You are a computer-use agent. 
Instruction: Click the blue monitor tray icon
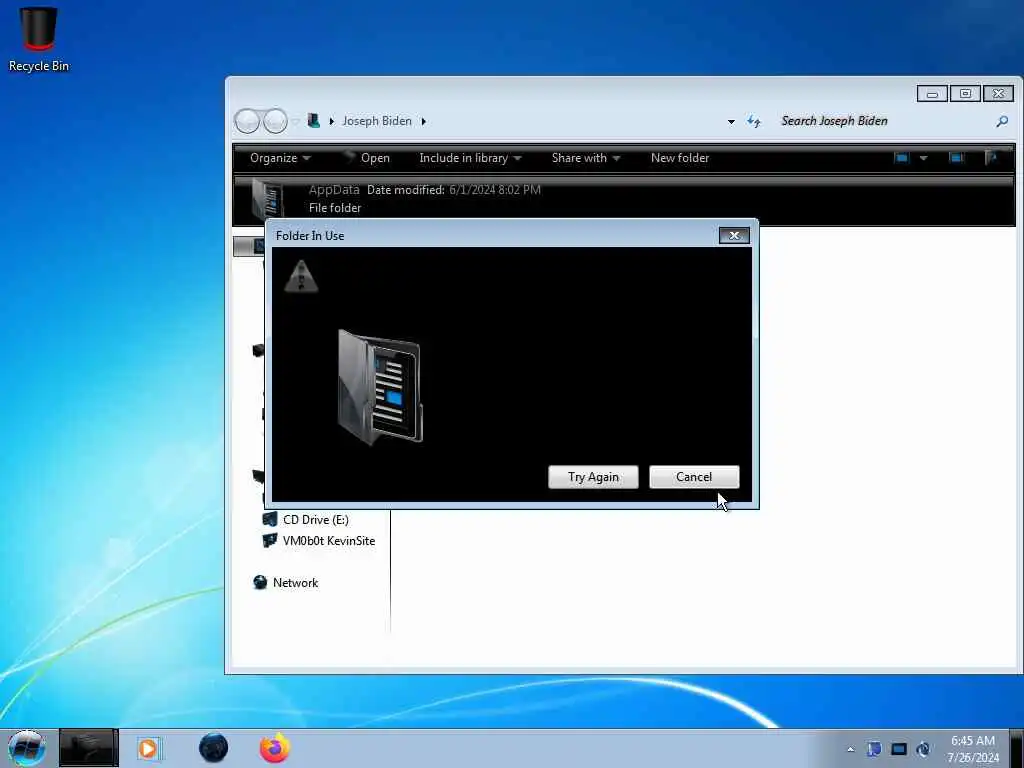(899, 749)
